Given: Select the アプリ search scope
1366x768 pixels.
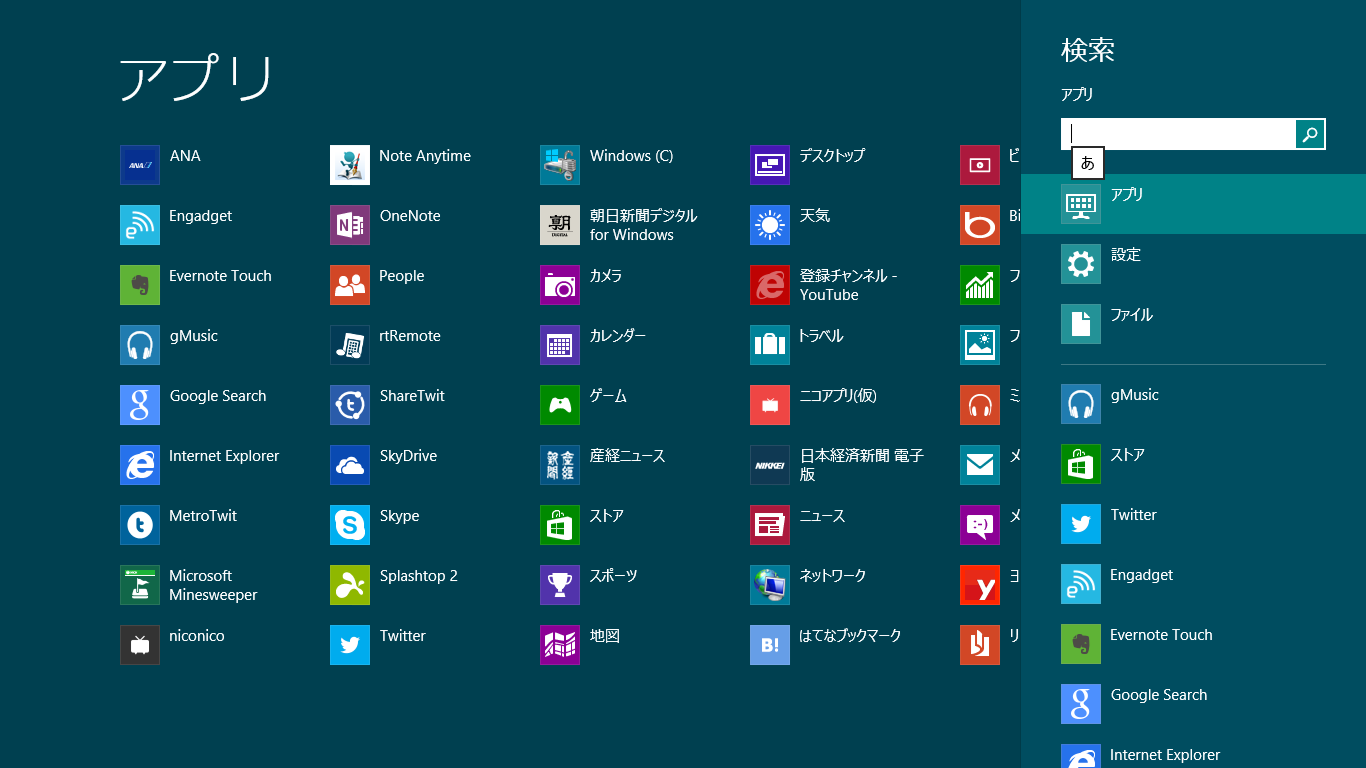Looking at the screenshot, I should tap(1193, 204).
